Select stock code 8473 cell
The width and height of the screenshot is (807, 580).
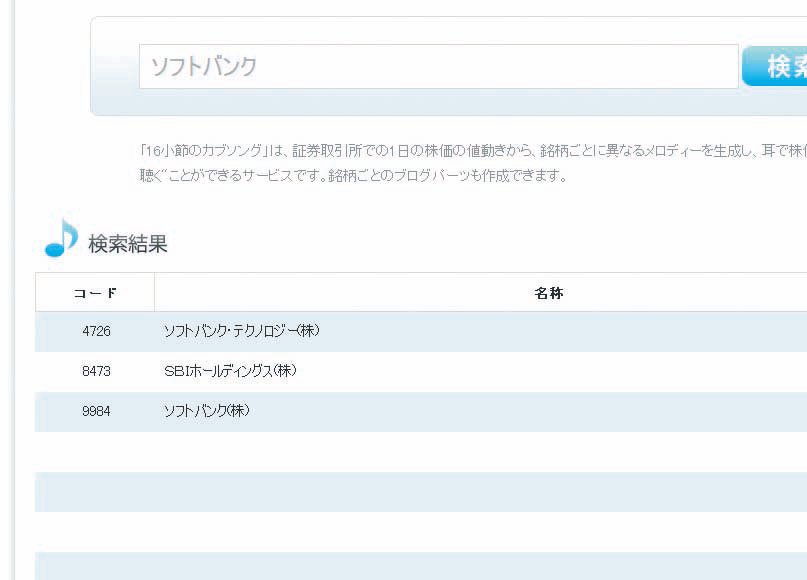96,371
